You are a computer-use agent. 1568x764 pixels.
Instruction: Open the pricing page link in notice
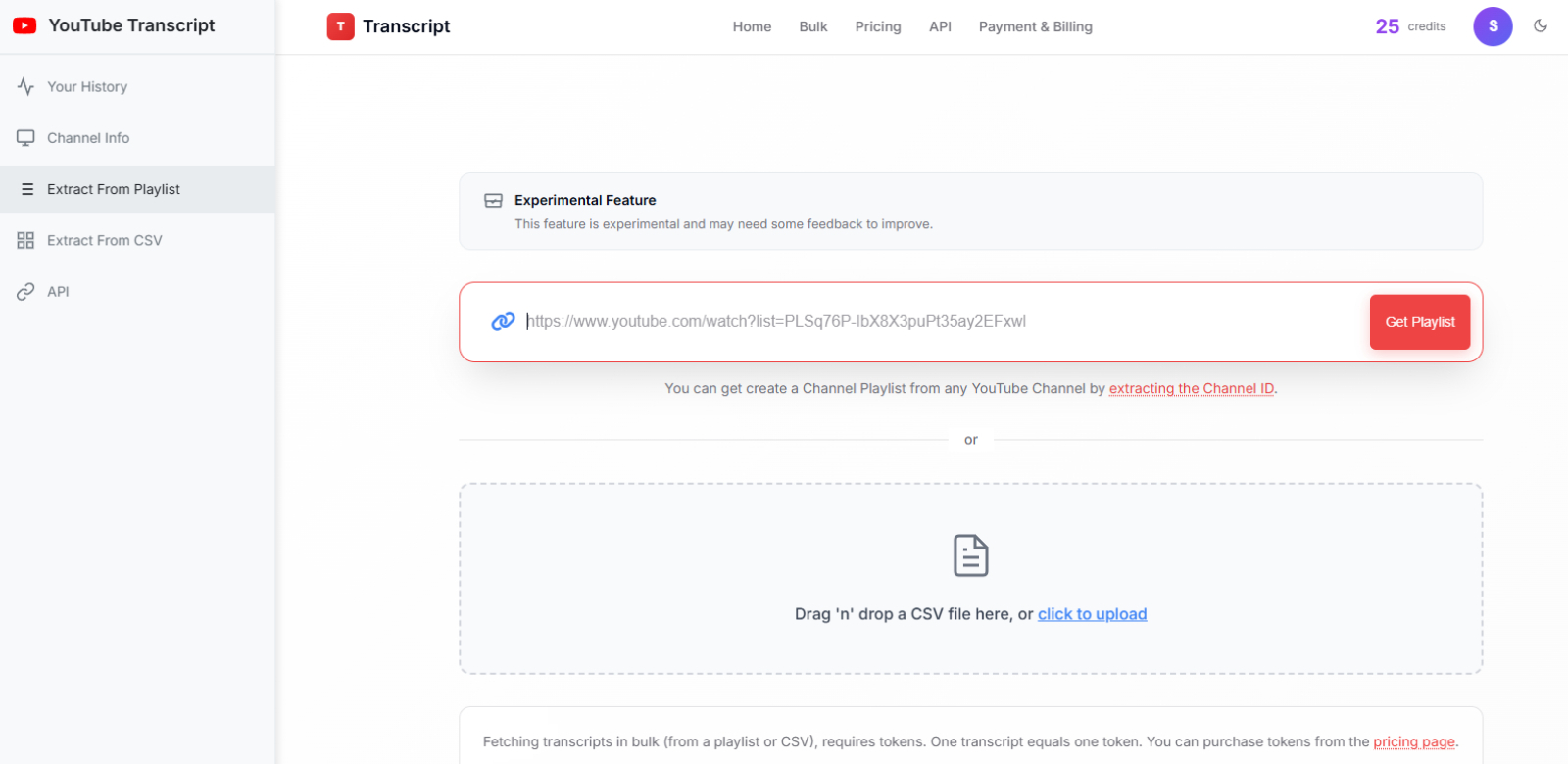click(1413, 741)
